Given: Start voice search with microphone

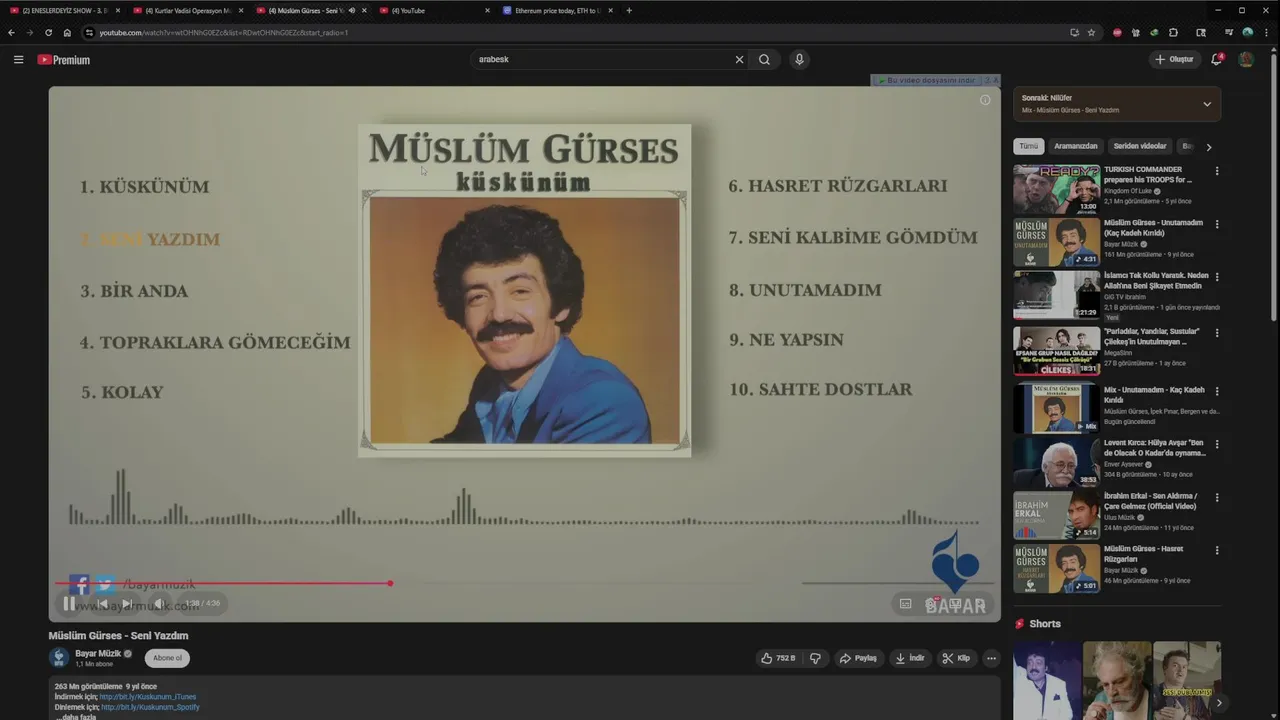Looking at the screenshot, I should (x=799, y=60).
